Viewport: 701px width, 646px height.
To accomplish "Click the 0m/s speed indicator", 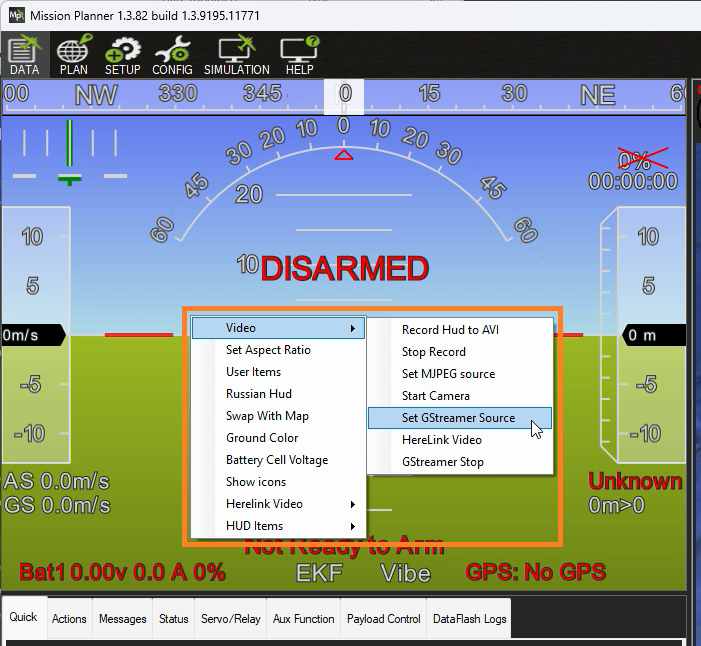I will (33, 335).
